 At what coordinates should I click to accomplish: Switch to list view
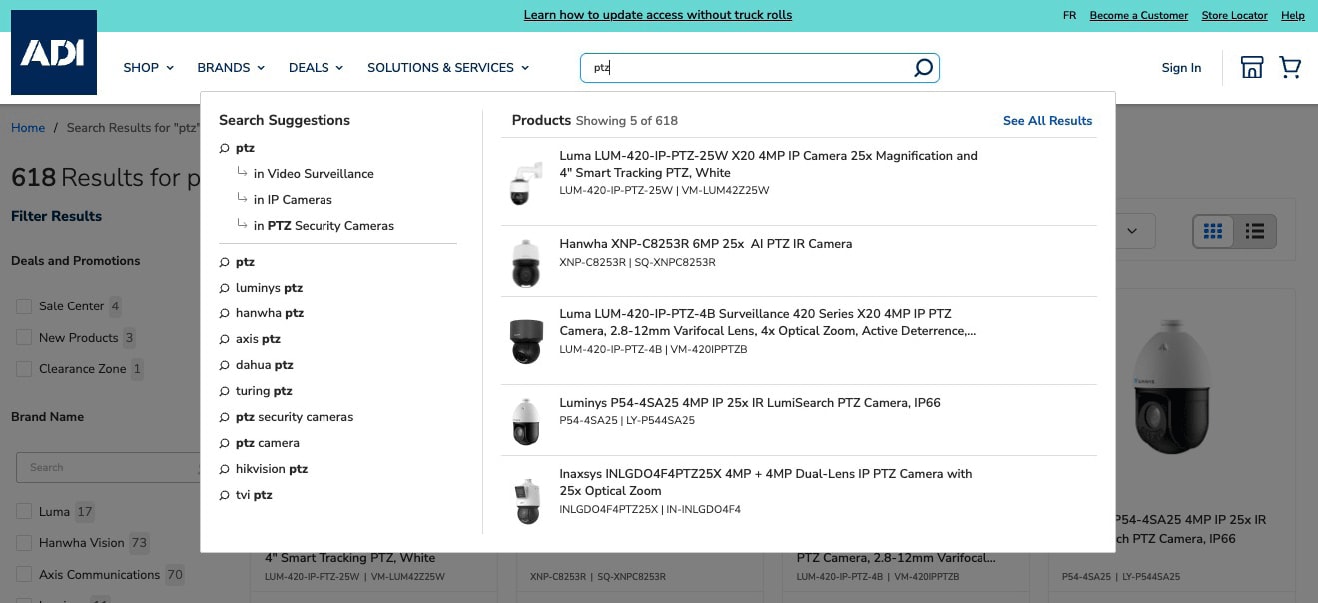pyautogui.click(x=1255, y=232)
